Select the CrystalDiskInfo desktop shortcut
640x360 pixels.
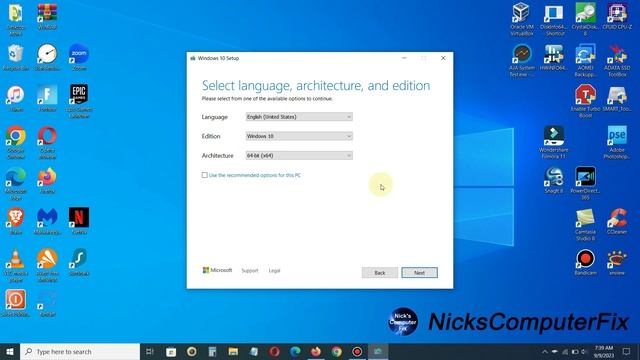[x=585, y=19]
